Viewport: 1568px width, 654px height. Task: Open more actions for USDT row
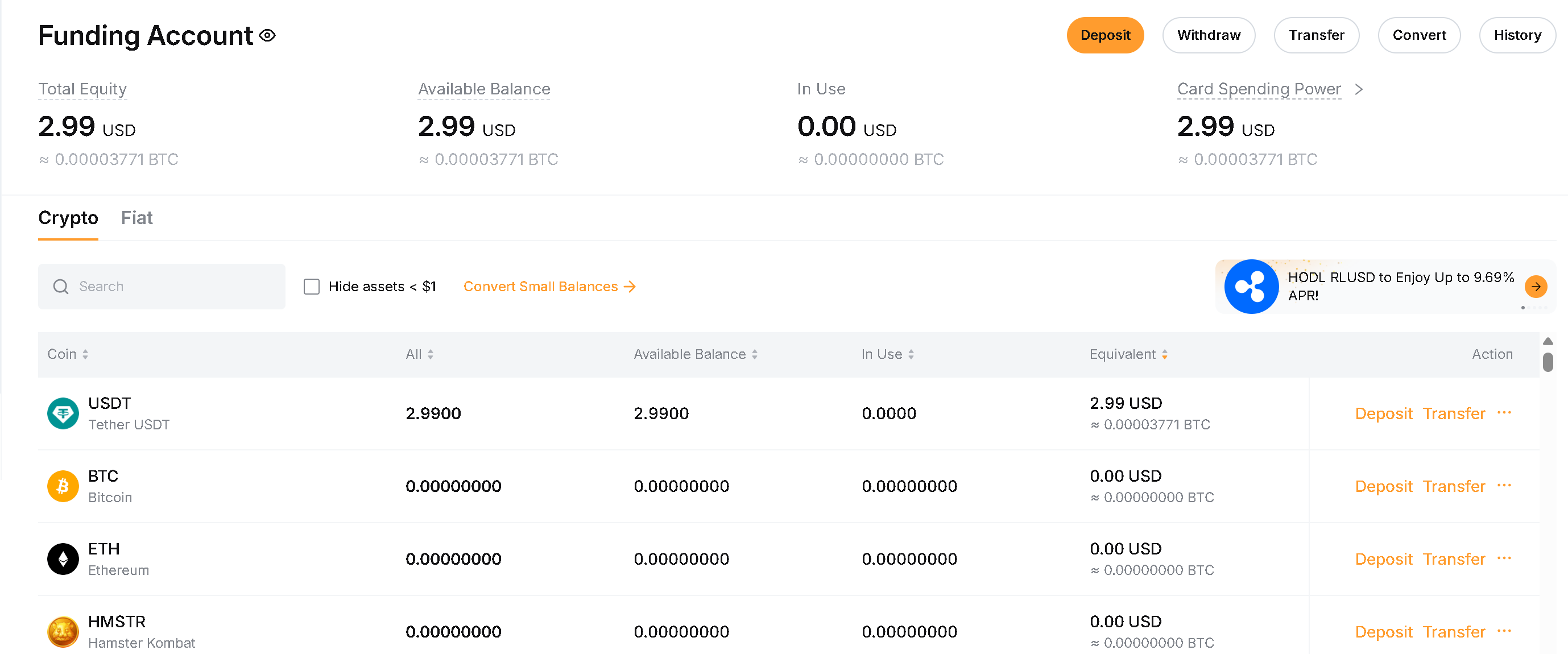click(x=1504, y=412)
